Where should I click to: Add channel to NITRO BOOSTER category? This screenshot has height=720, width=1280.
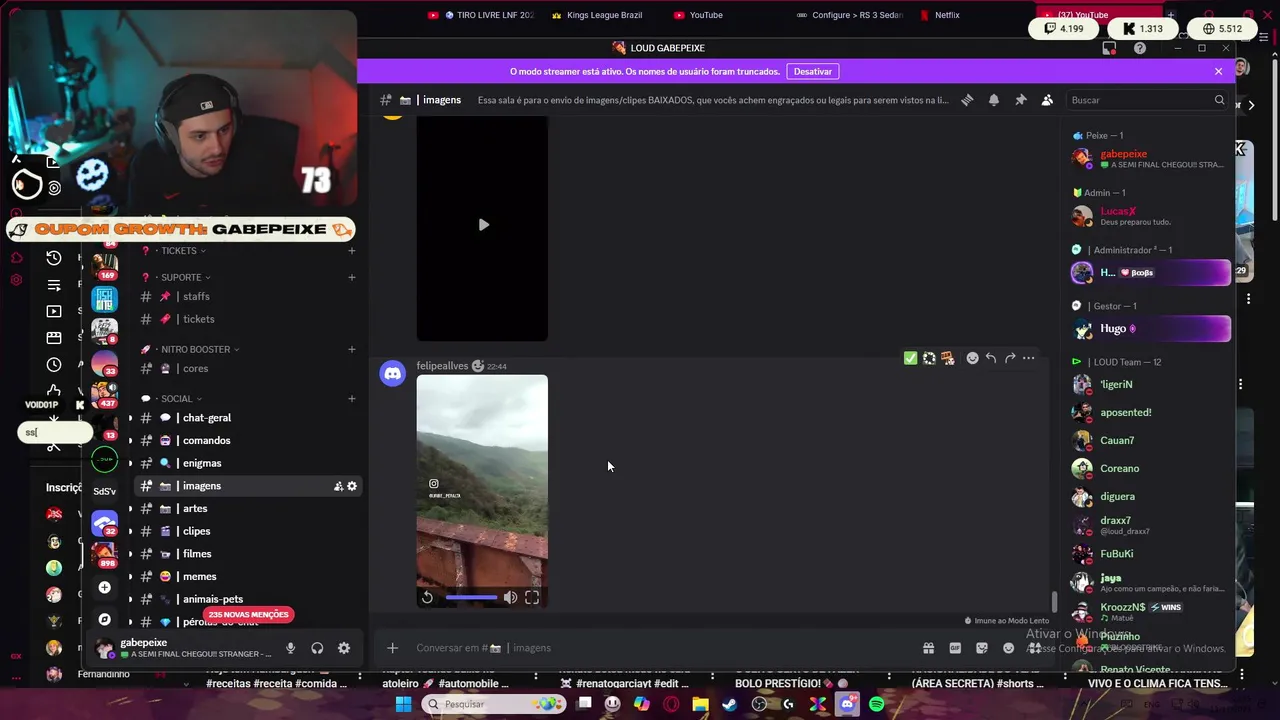coord(352,349)
